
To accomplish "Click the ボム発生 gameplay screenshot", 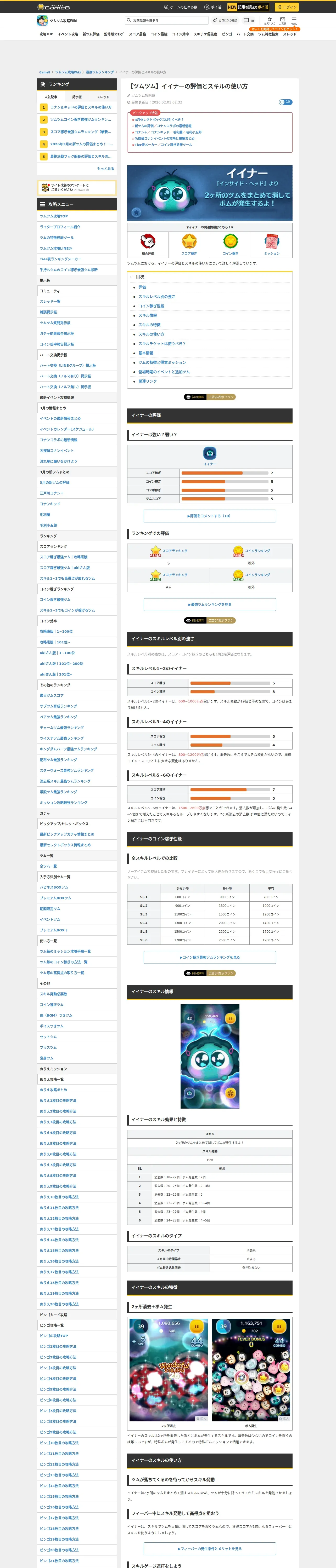I will (x=251, y=1370).
